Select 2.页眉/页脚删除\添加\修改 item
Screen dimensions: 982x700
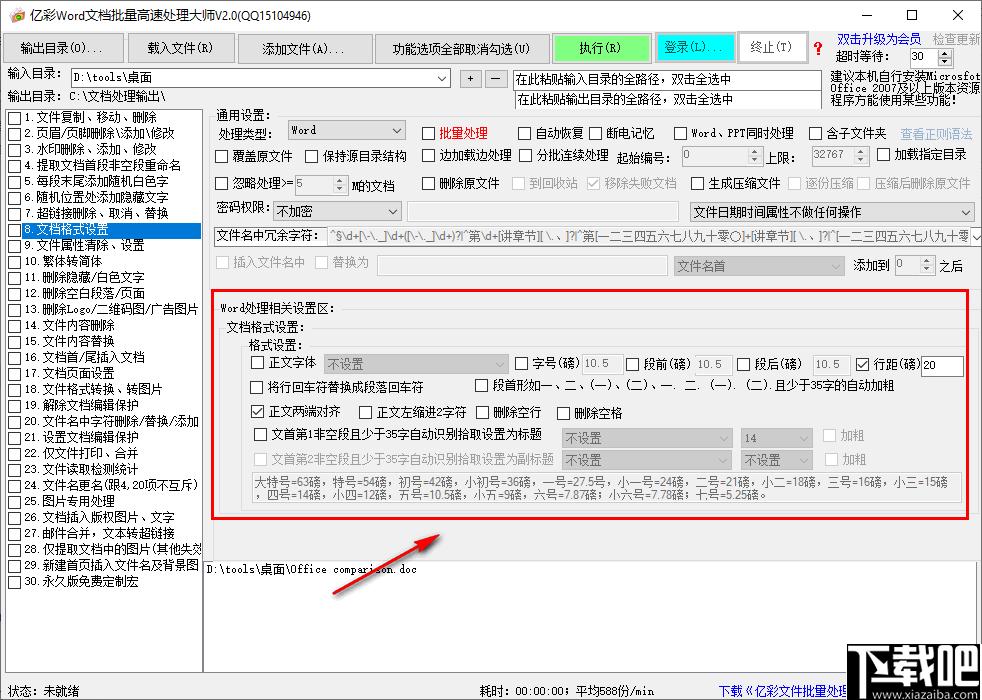99,133
